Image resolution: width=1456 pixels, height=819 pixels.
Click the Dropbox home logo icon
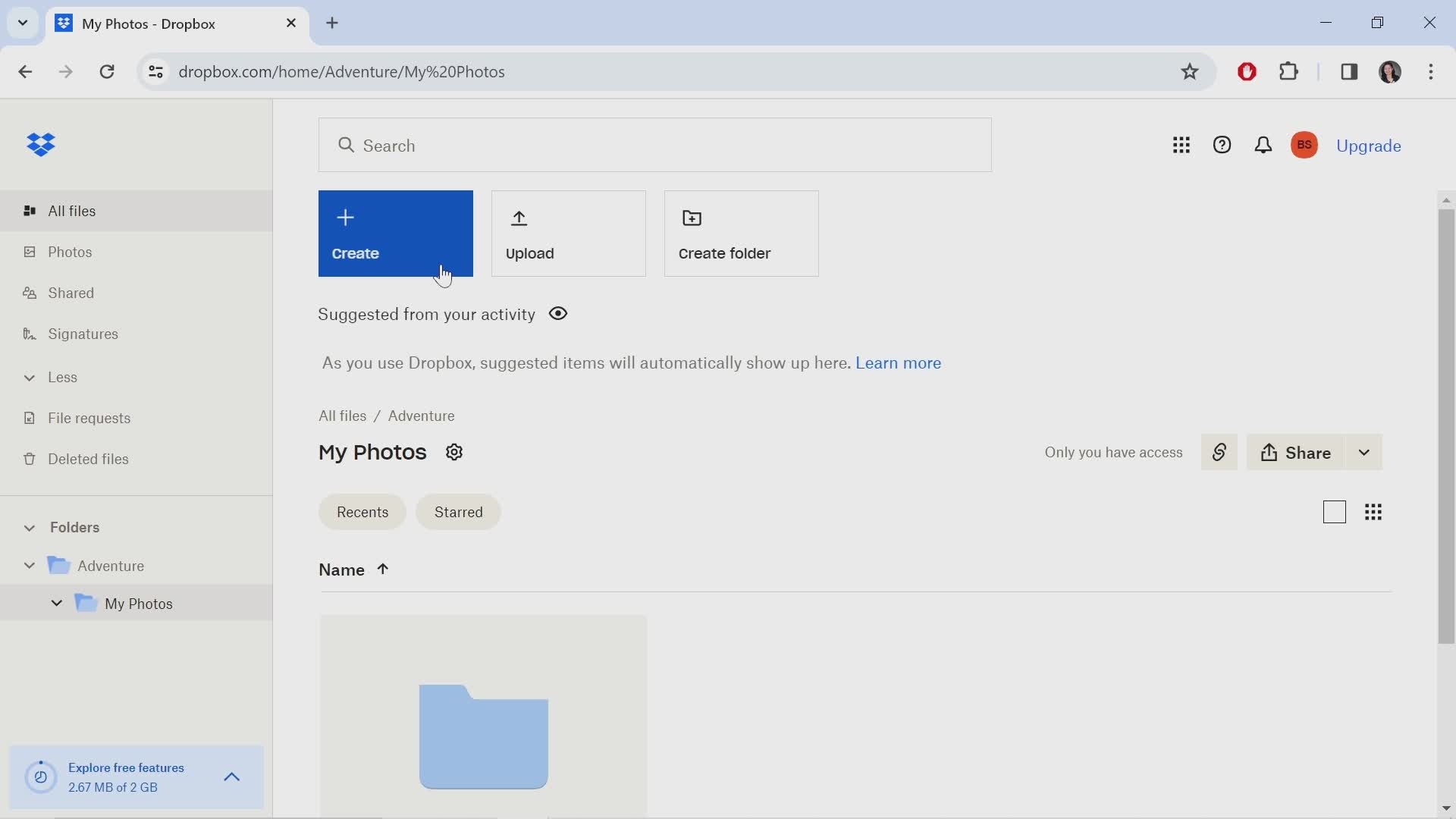(x=40, y=145)
